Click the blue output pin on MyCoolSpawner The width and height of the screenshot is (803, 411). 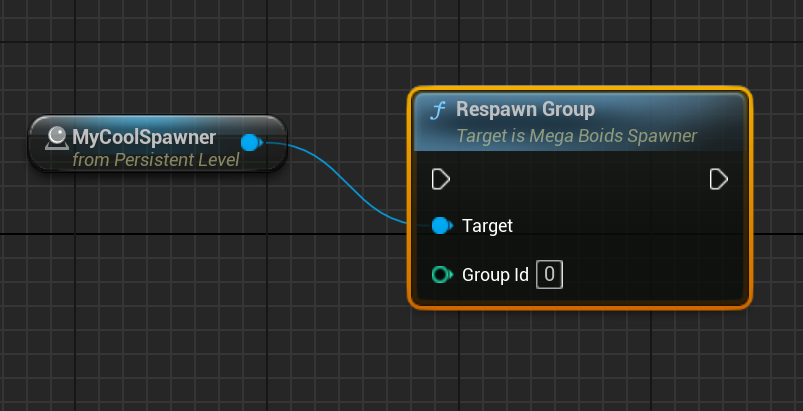point(250,143)
